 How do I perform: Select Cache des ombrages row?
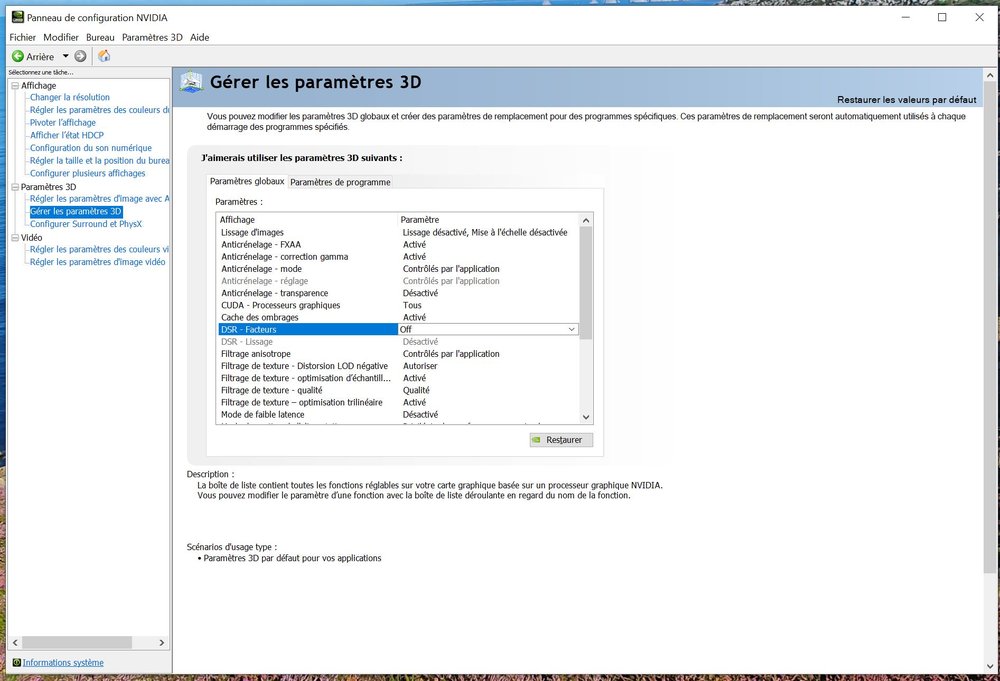tap(399, 318)
